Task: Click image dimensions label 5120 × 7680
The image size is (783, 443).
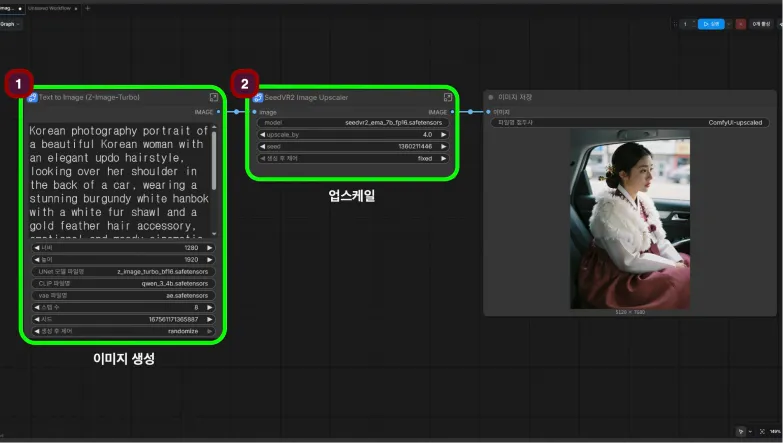Action: click(630, 312)
